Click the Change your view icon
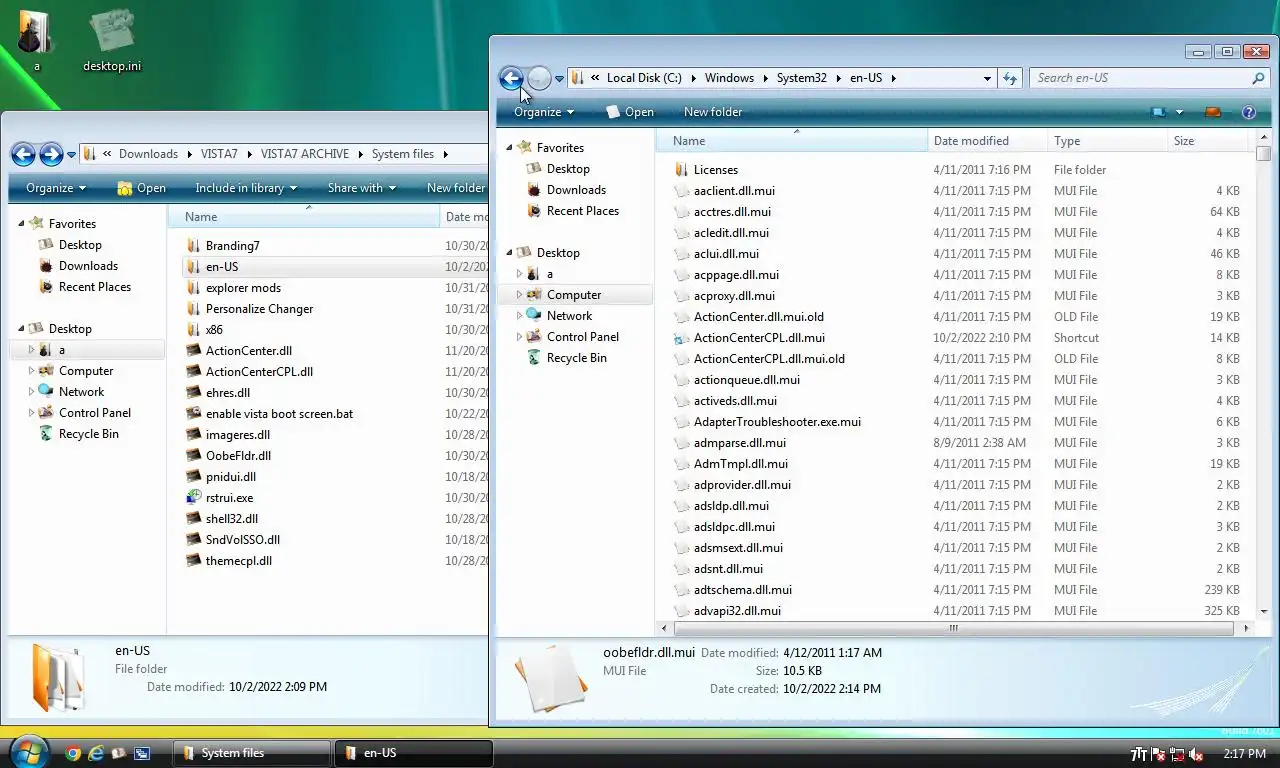1280x768 pixels. 1160,112
